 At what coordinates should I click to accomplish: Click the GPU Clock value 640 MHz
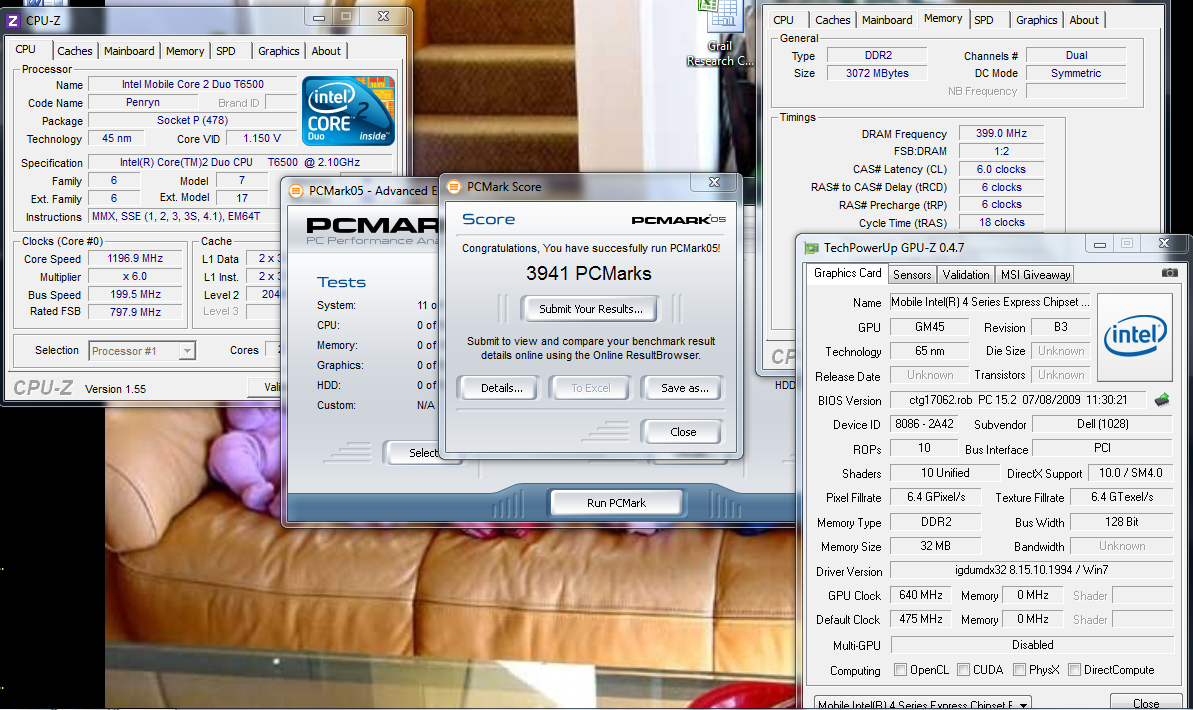point(921,595)
